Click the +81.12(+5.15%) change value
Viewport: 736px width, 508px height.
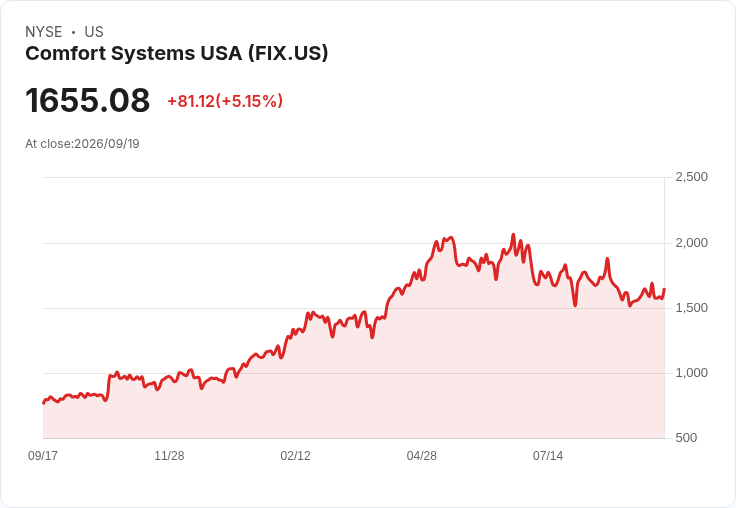(225, 101)
